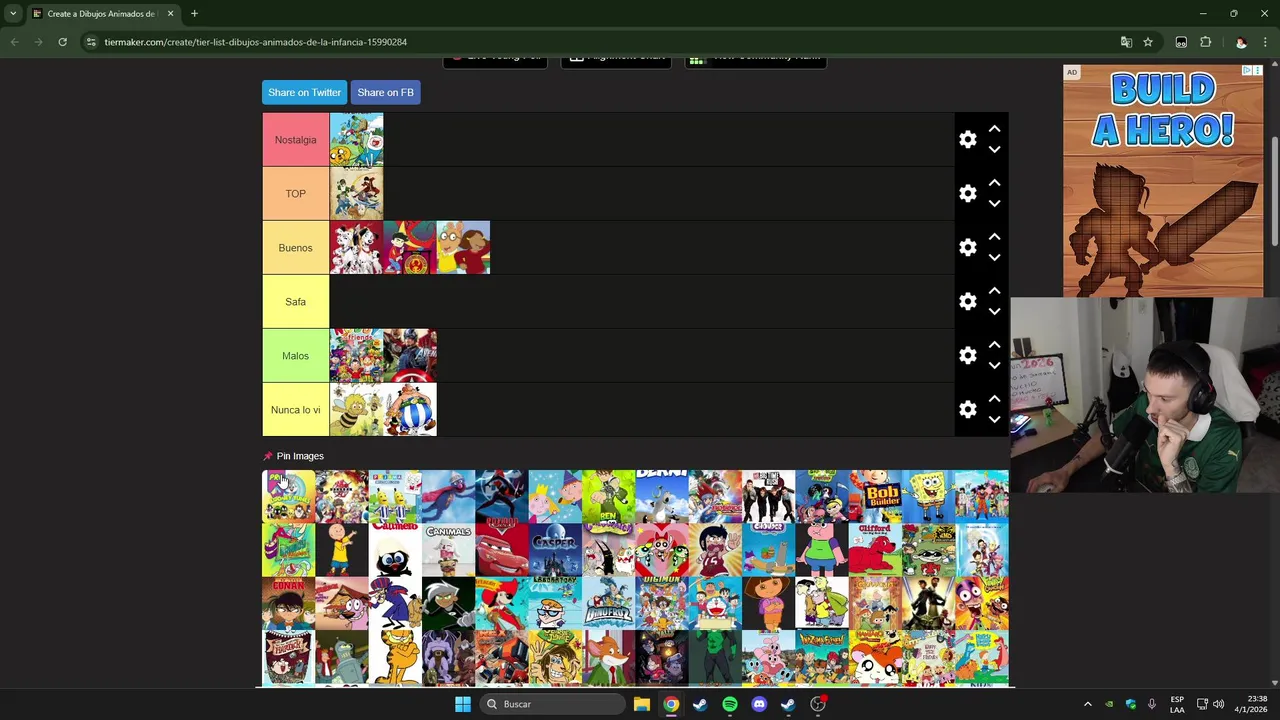This screenshot has width=1280, height=720.
Task: Move the TOP row up with its arrow
Action: pyautogui.click(x=994, y=183)
